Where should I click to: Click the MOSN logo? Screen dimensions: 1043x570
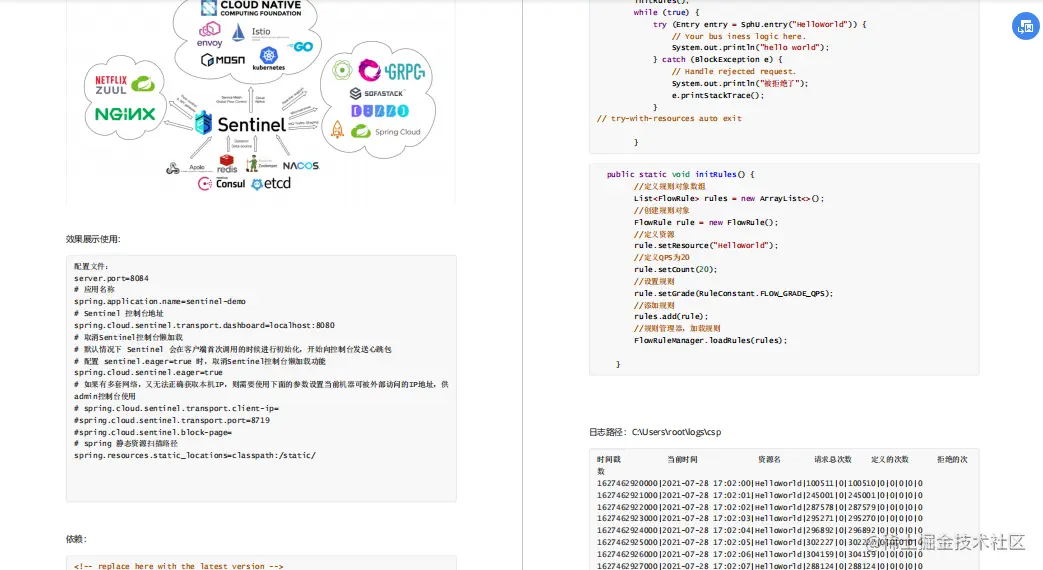click(x=222, y=60)
